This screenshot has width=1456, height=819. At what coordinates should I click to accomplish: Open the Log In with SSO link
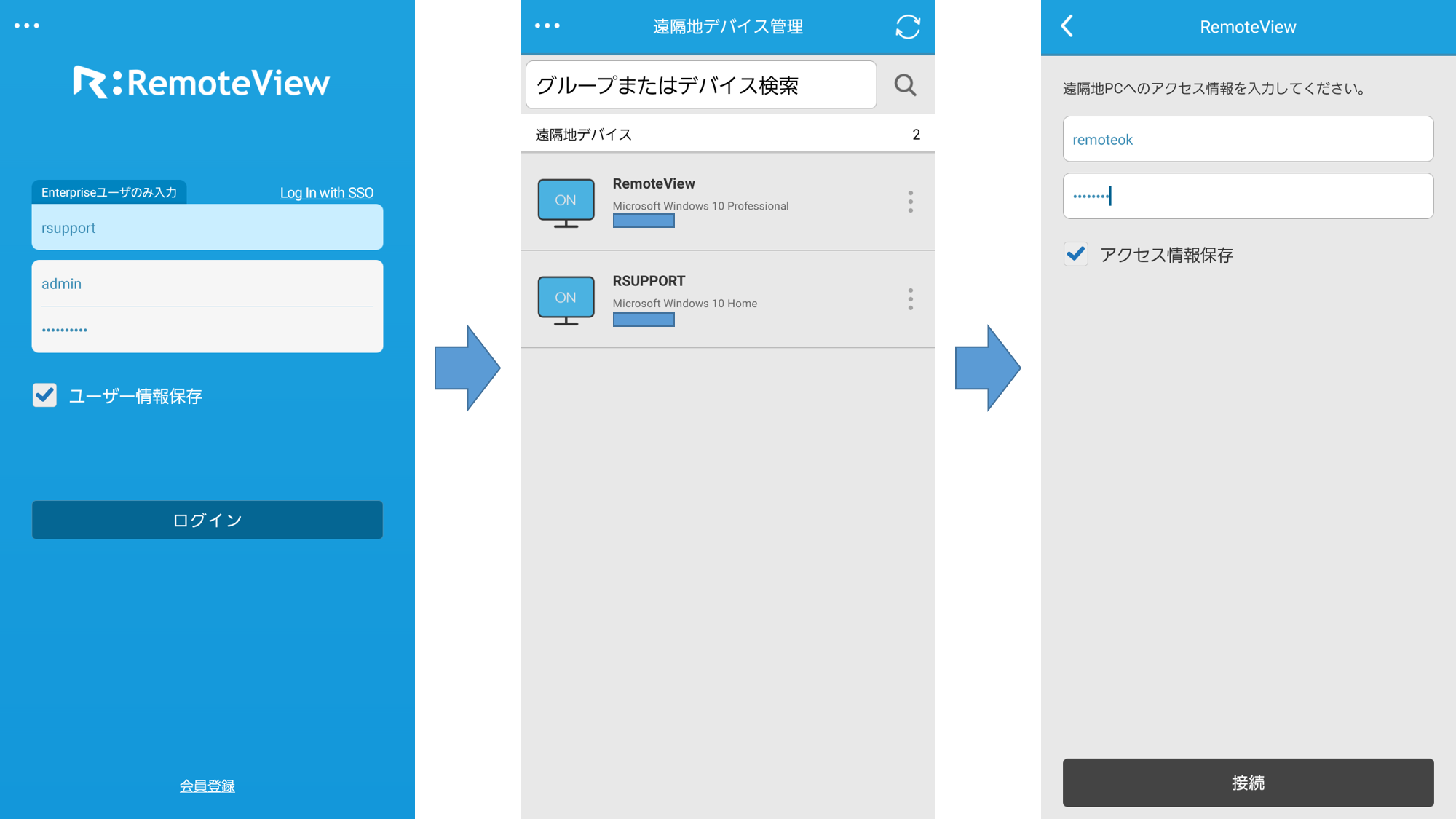(x=326, y=193)
